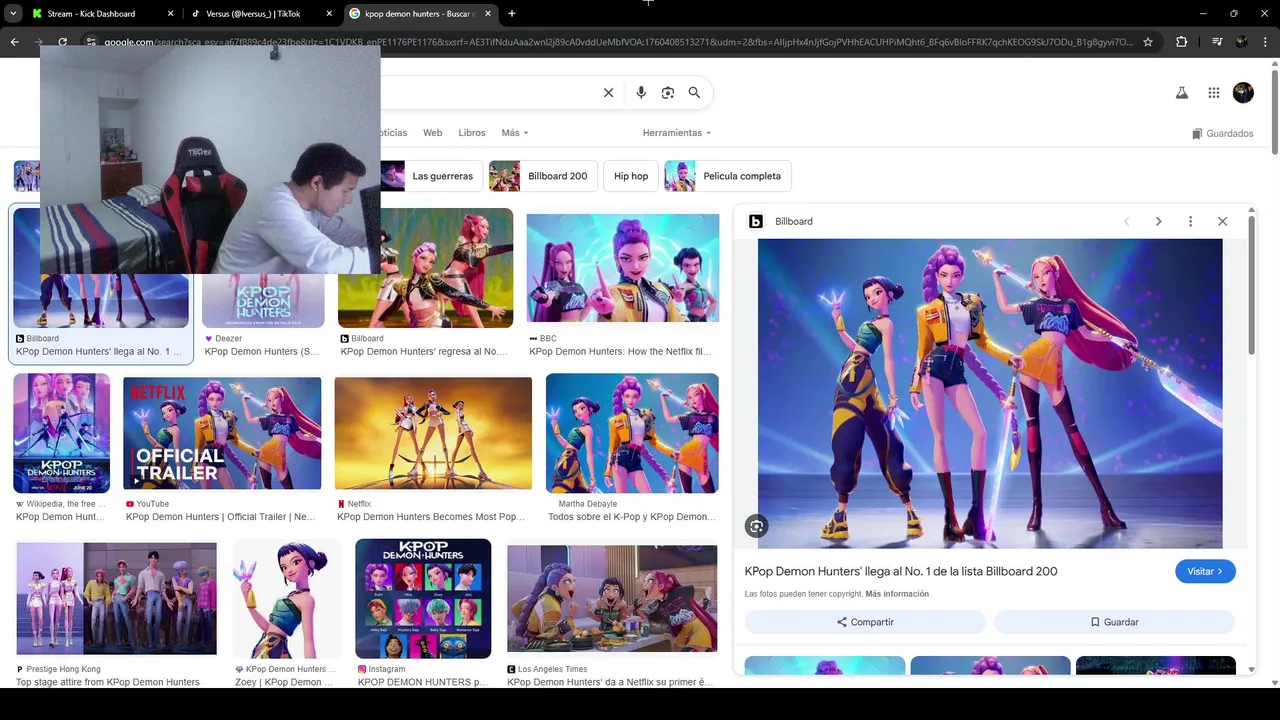Viewport: 1280px width, 720px height.
Task: Select the Las guerreras filter chip
Action: coord(431,176)
